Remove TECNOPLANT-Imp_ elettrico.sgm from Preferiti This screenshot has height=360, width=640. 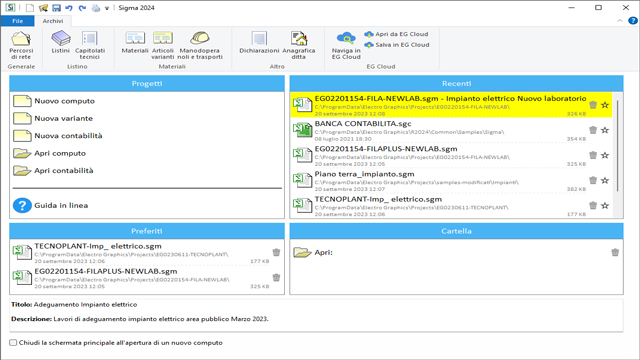click(276, 252)
